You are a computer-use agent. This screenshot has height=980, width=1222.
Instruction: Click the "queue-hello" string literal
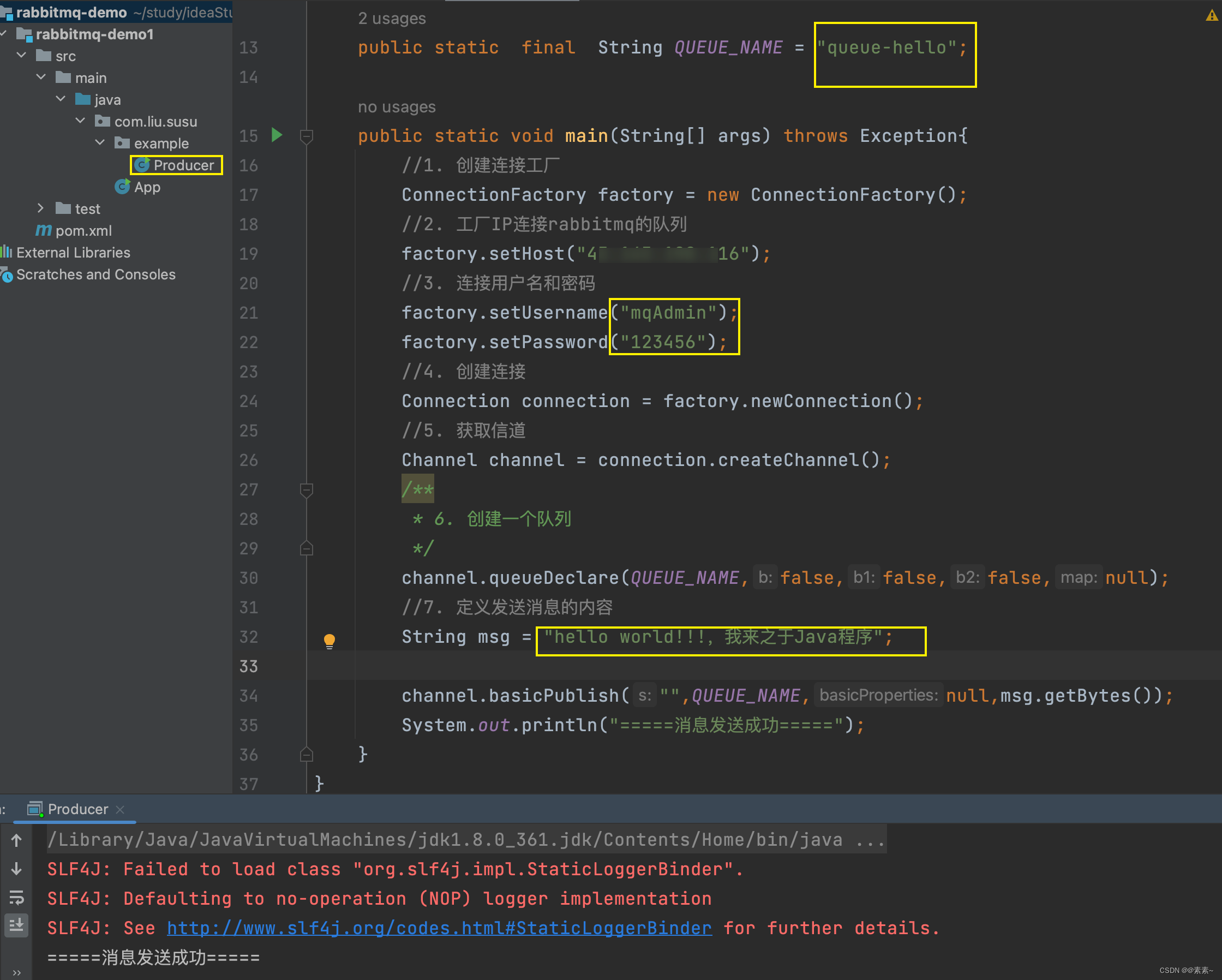[886, 47]
